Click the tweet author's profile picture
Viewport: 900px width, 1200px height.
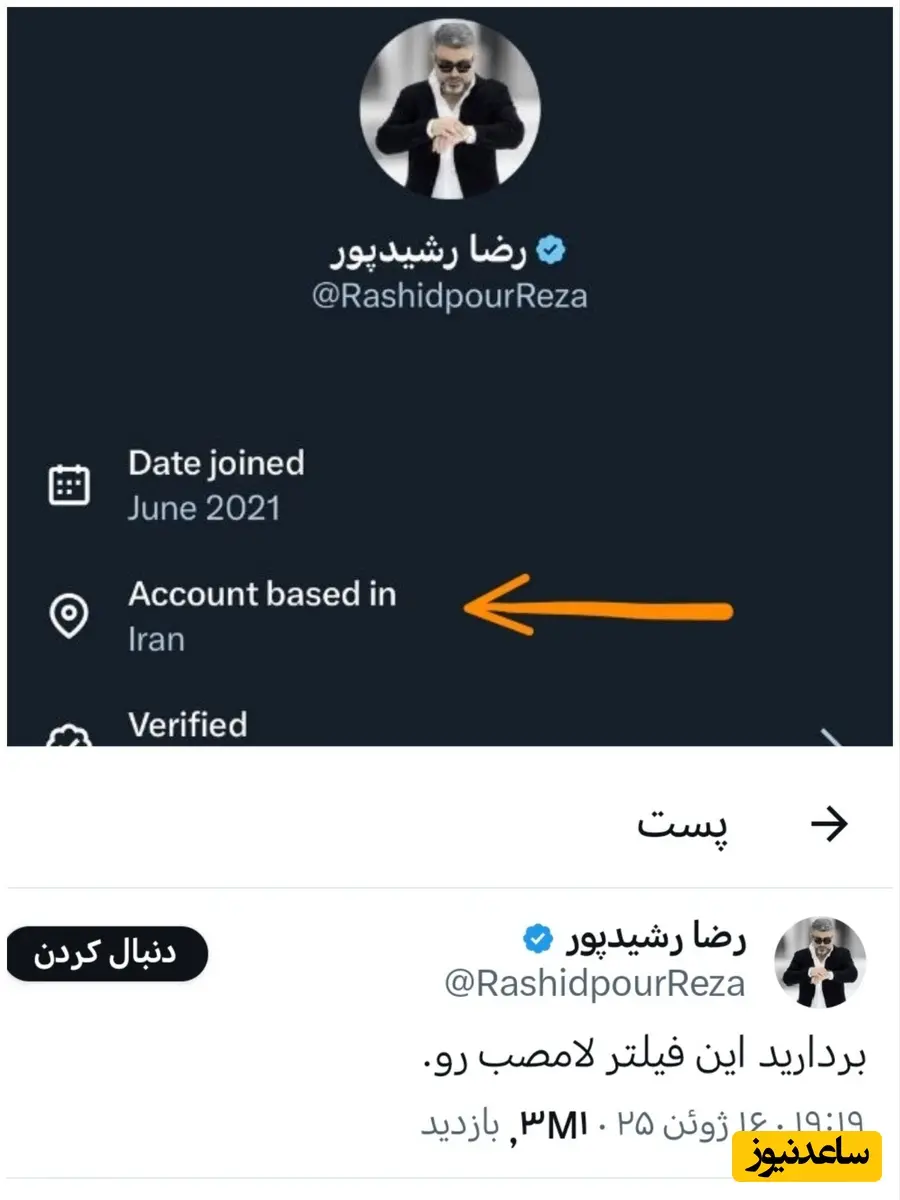[x=818, y=960]
